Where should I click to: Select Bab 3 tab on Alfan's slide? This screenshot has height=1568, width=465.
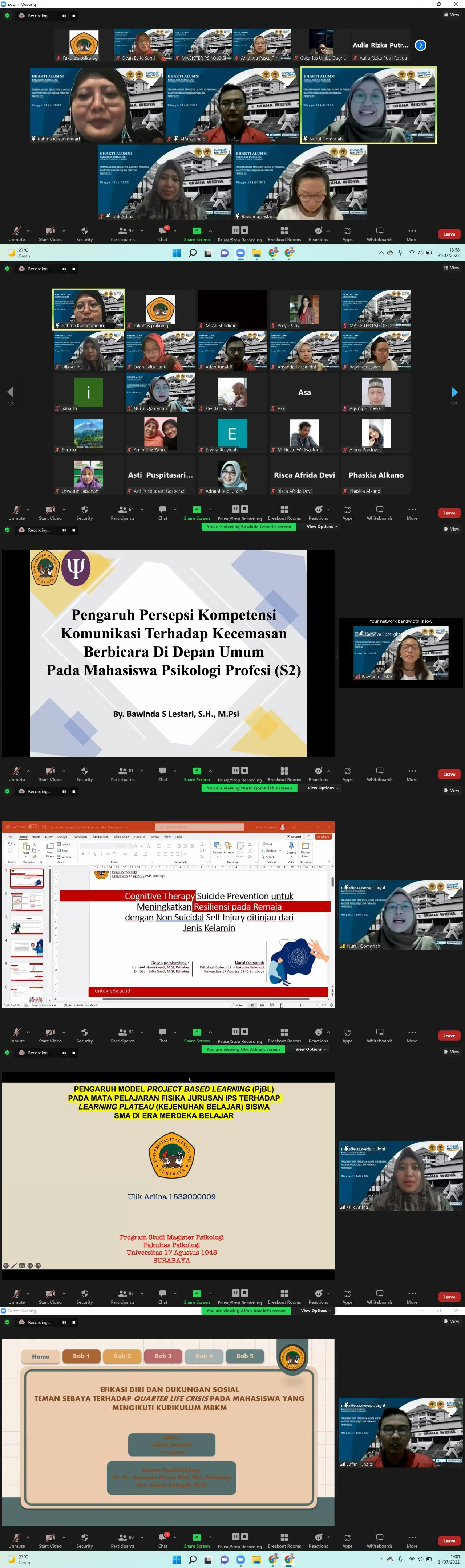163,1356
